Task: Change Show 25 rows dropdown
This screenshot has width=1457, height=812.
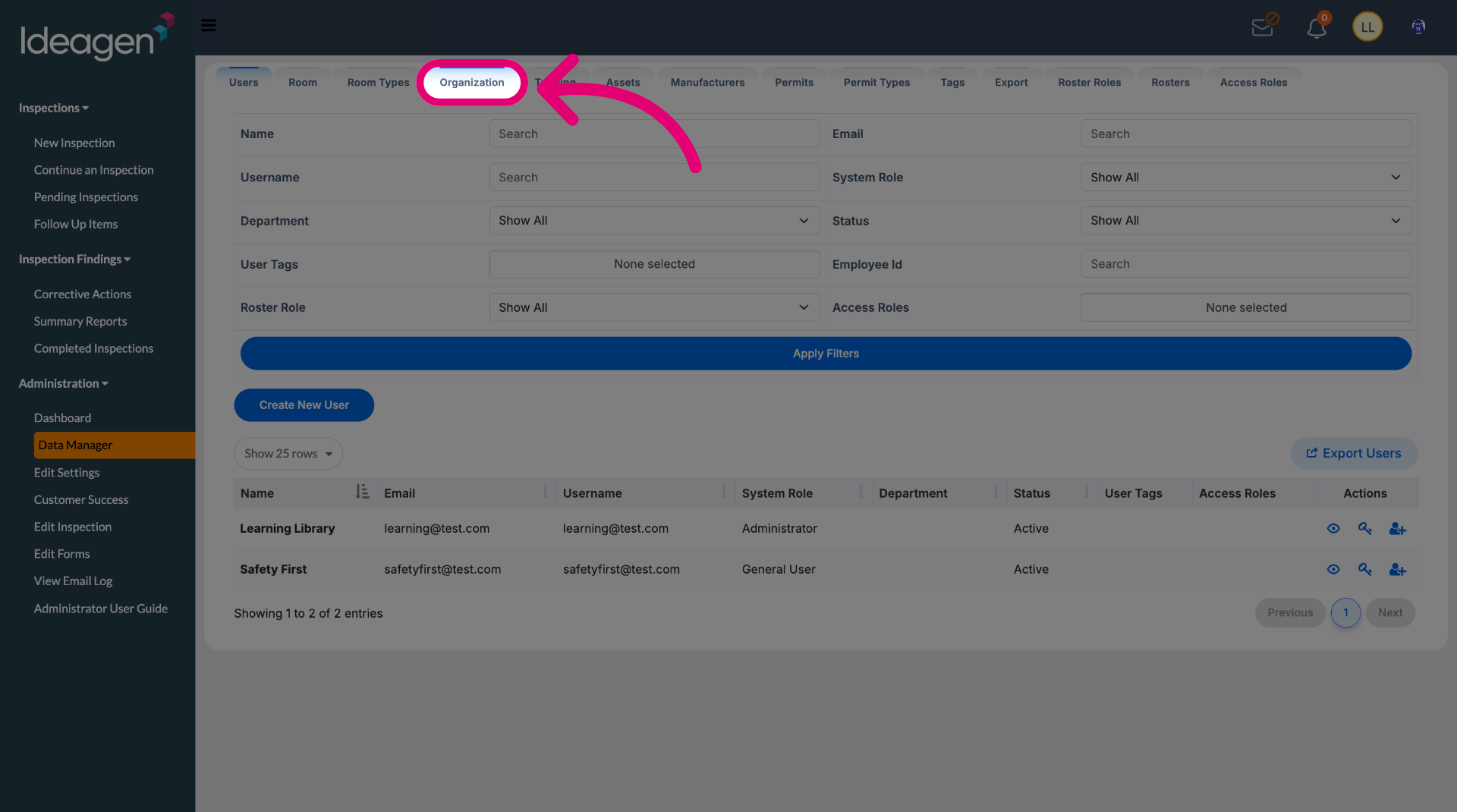Action: point(288,454)
